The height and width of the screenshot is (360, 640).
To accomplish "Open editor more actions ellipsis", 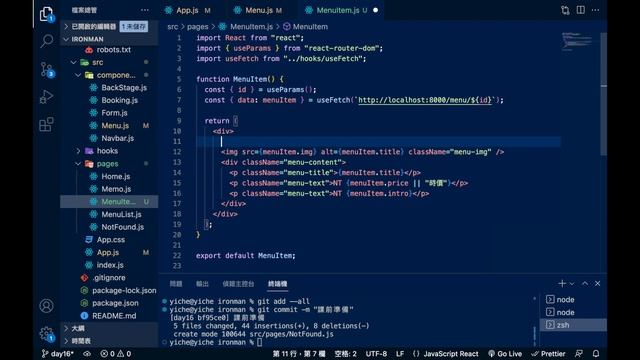I will (596, 10).
